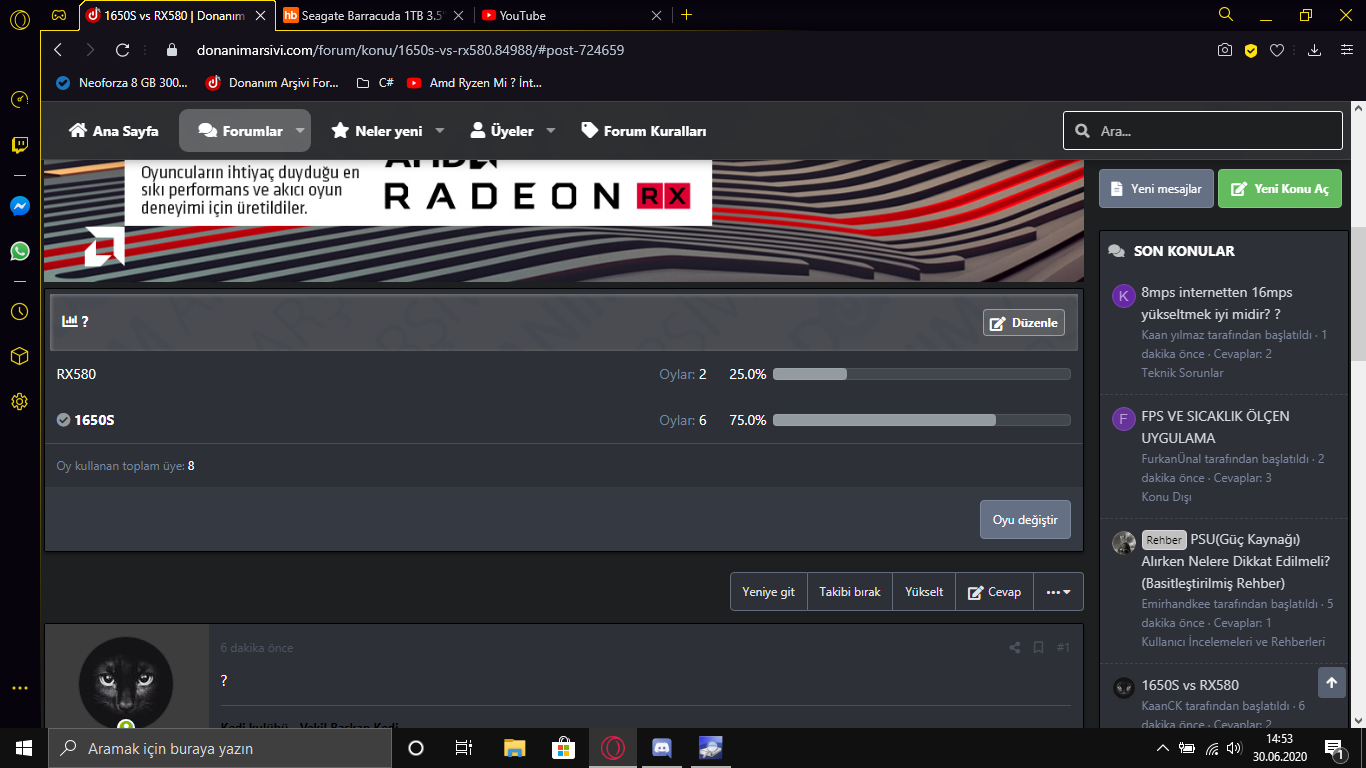This screenshot has height=768, width=1366.
Task: Open sidebar three-dots setup menu
Action: point(19,688)
